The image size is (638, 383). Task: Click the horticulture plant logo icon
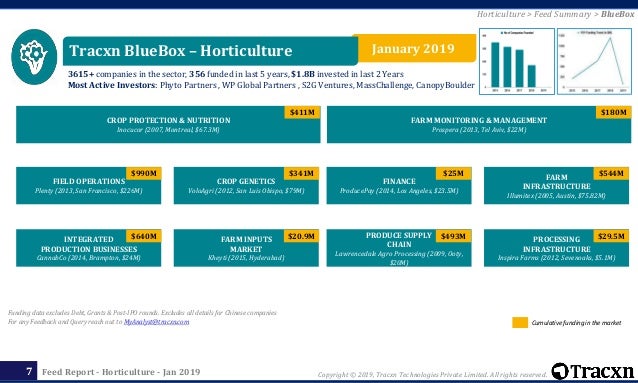(x=34, y=57)
